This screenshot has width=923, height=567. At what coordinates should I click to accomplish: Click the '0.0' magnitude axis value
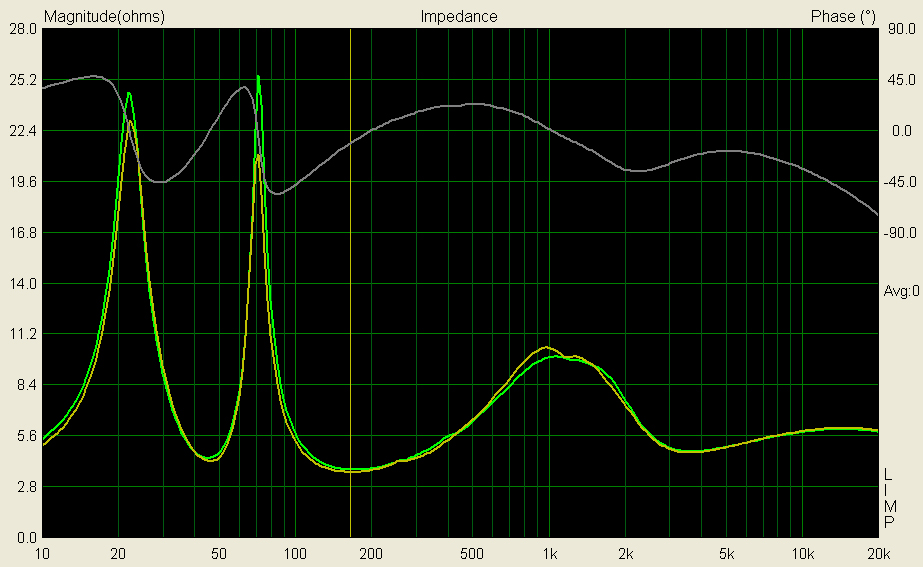(26, 538)
